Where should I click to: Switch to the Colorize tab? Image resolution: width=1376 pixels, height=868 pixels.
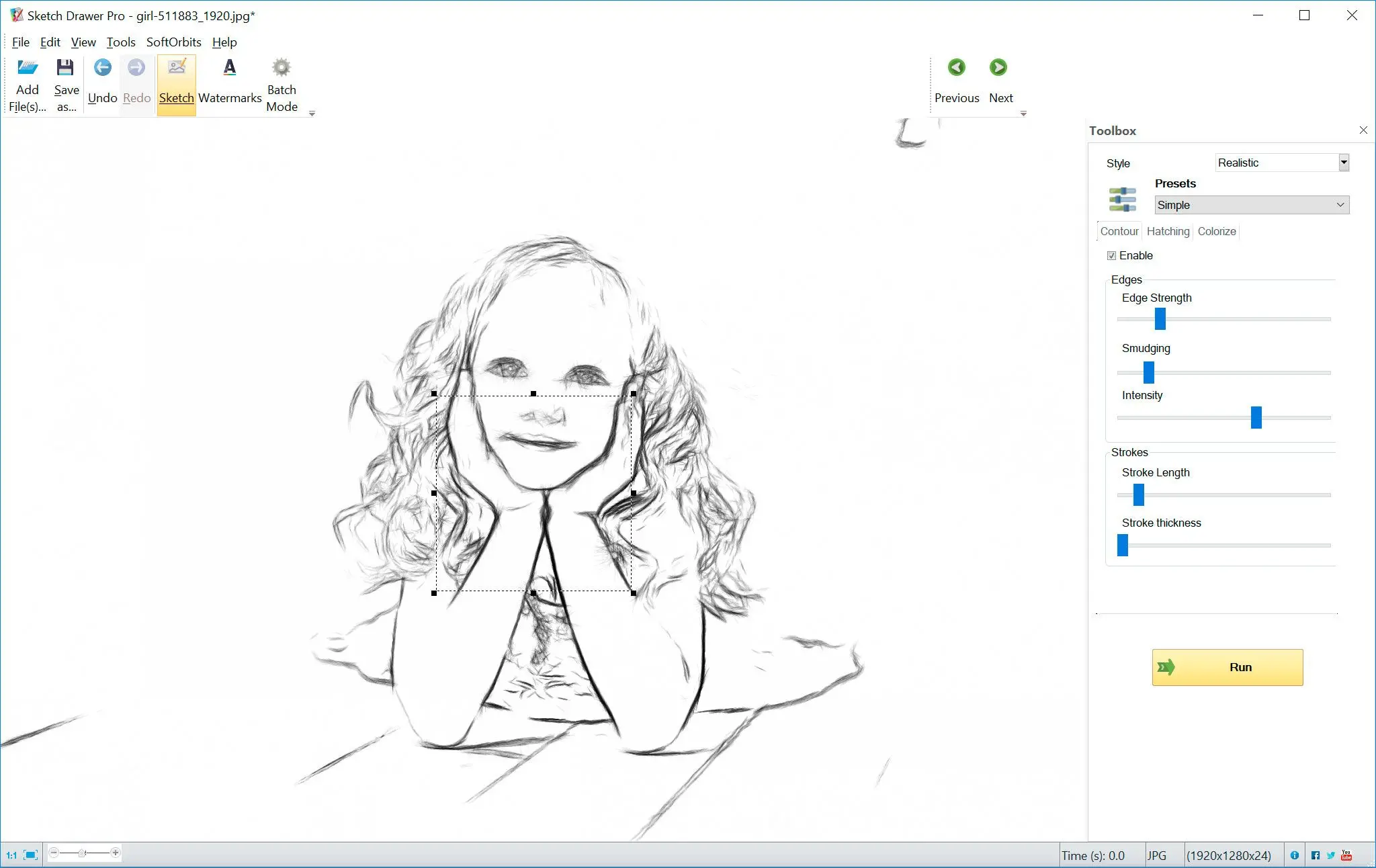1216,231
